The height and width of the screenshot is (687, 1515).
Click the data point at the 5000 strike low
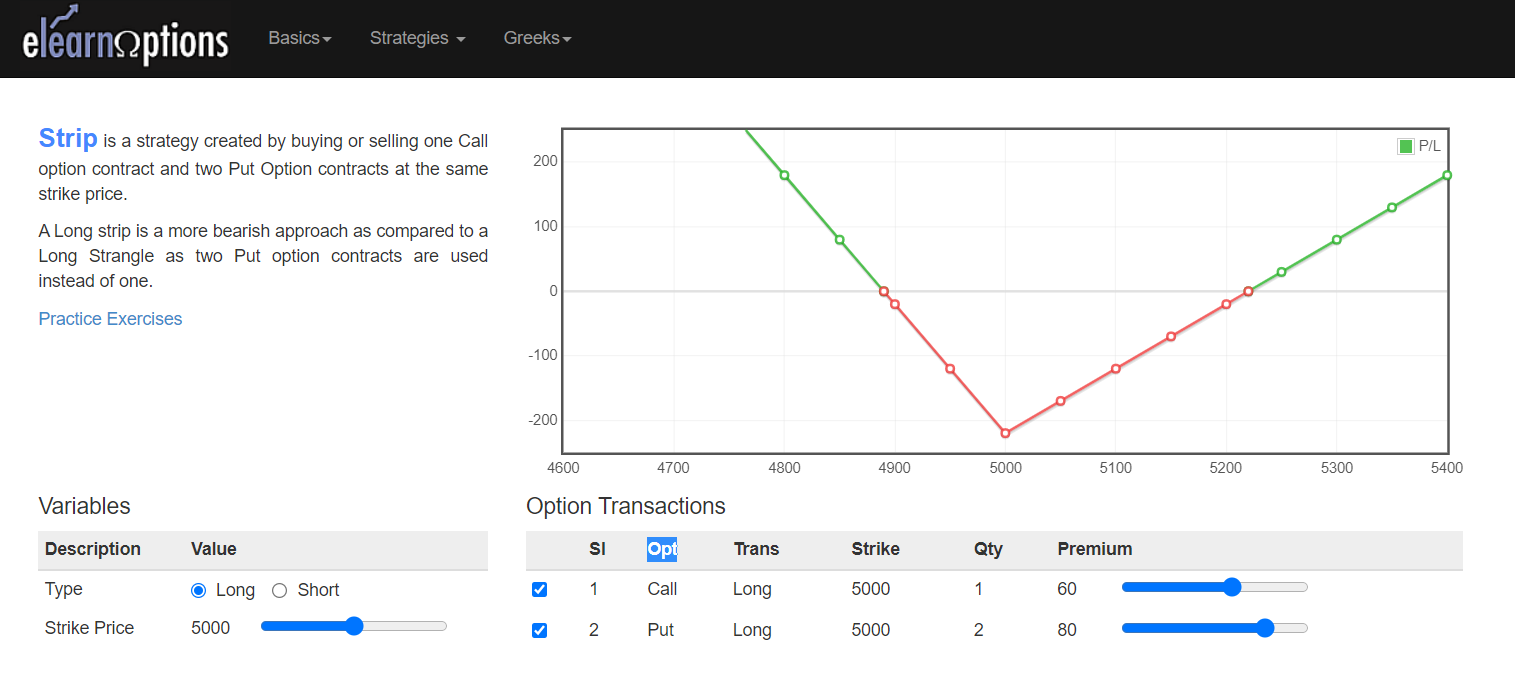coord(1005,433)
